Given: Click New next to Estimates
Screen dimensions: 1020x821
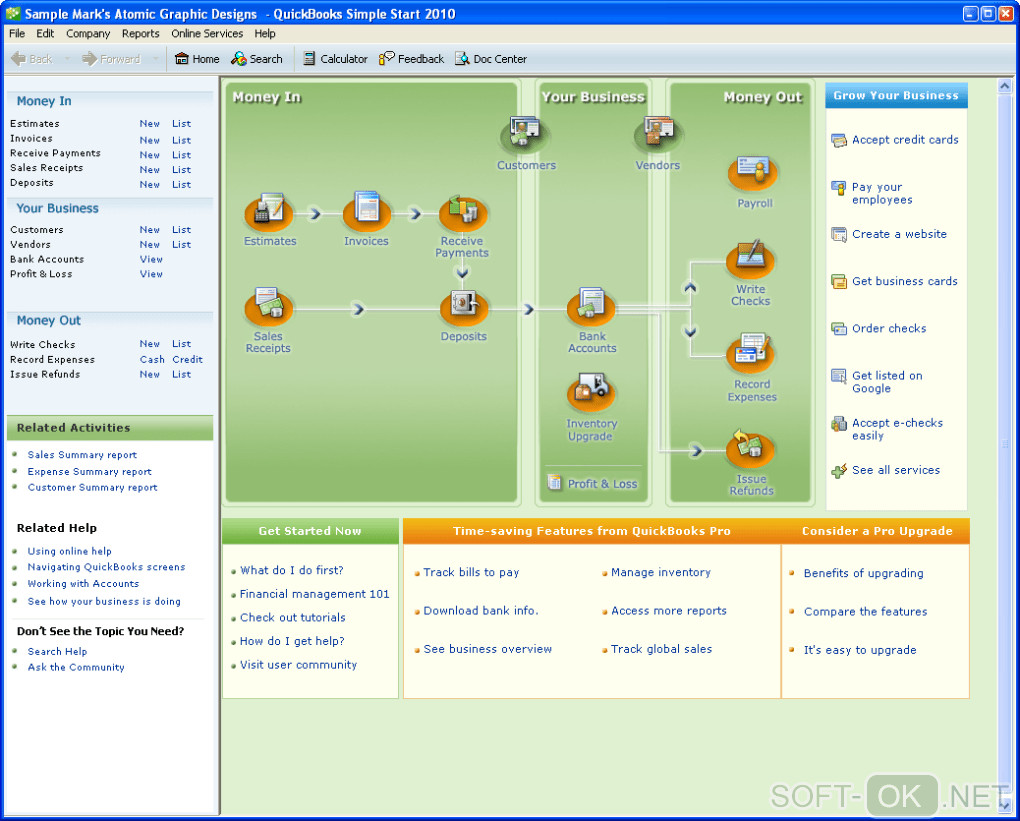Looking at the screenshot, I should [x=150, y=124].
